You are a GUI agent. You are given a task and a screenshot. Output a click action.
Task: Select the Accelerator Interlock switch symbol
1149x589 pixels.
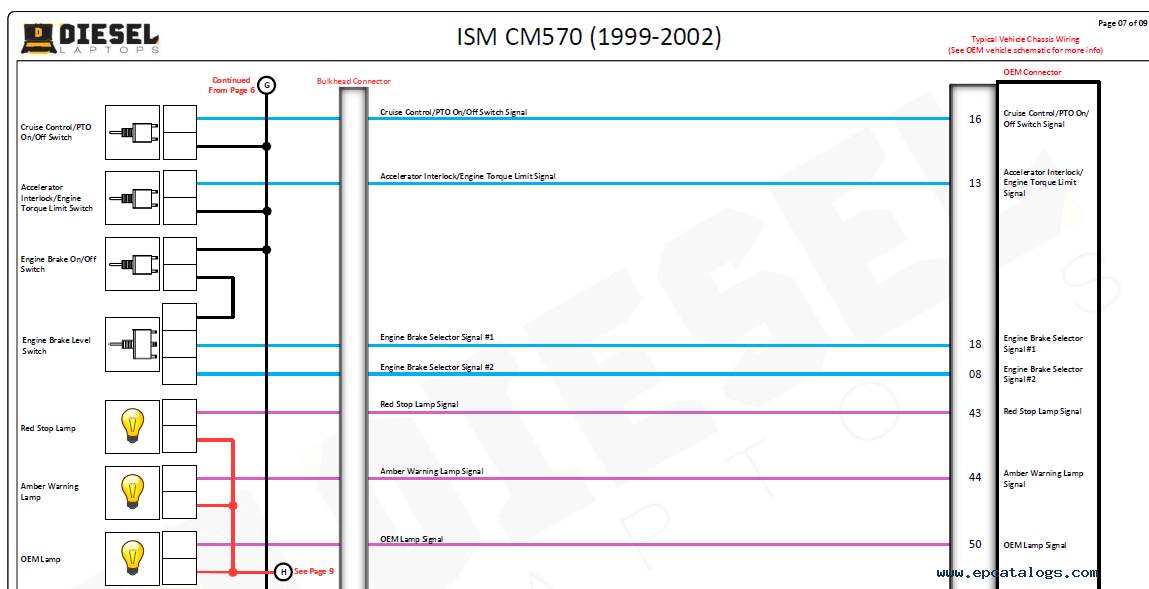(133, 198)
